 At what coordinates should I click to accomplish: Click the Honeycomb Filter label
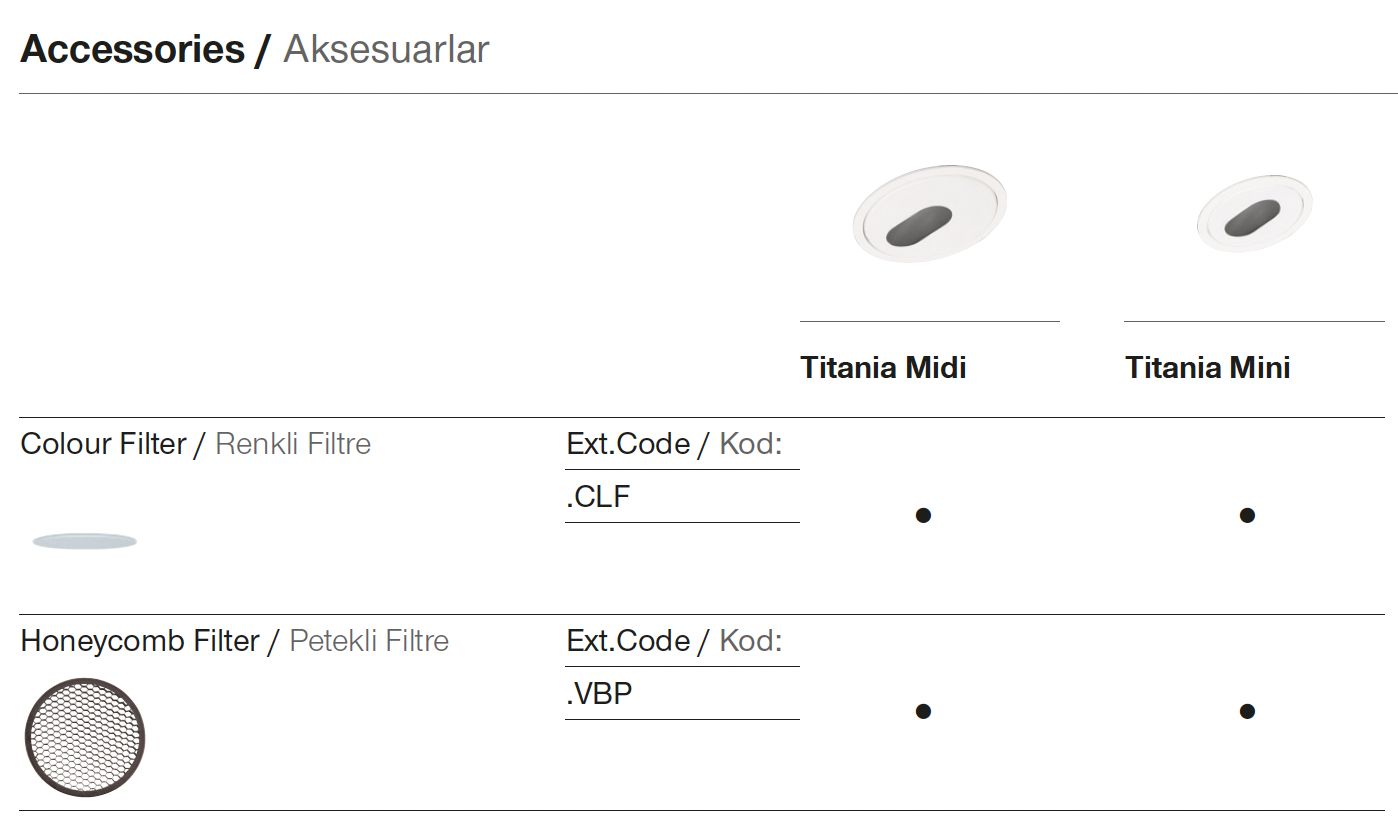(x=140, y=641)
